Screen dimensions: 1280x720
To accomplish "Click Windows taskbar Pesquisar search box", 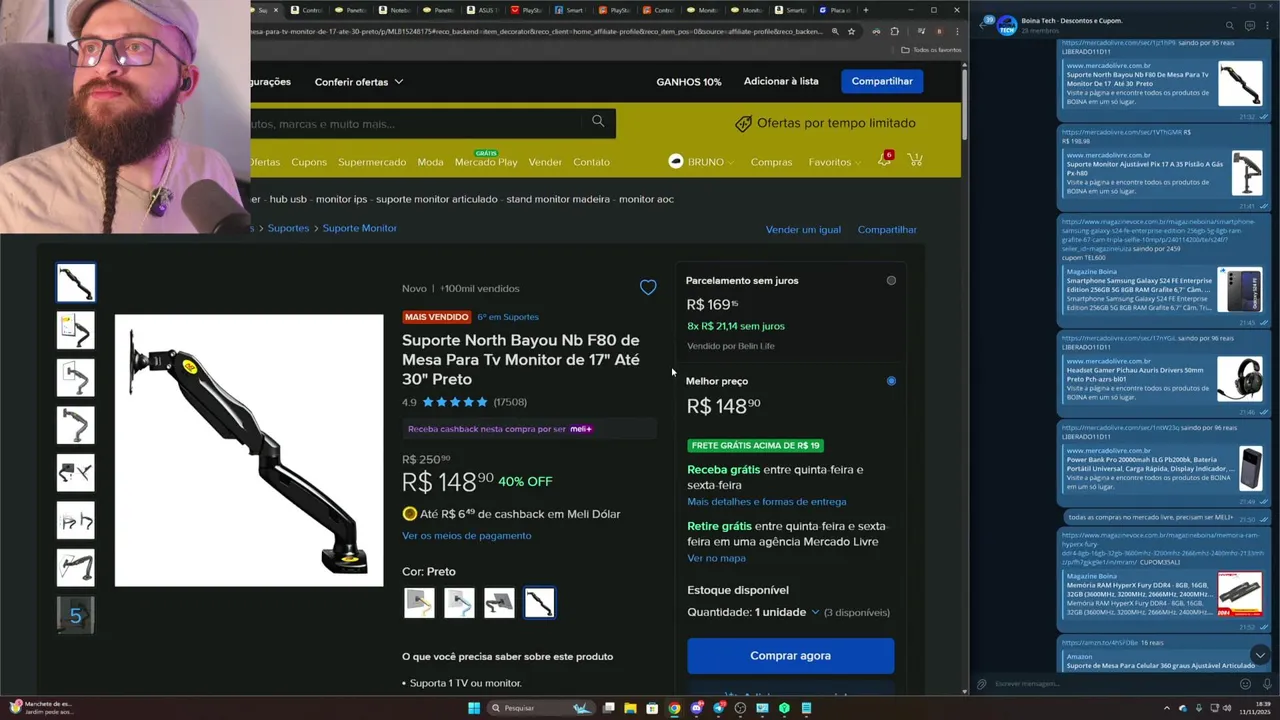I will point(539,708).
